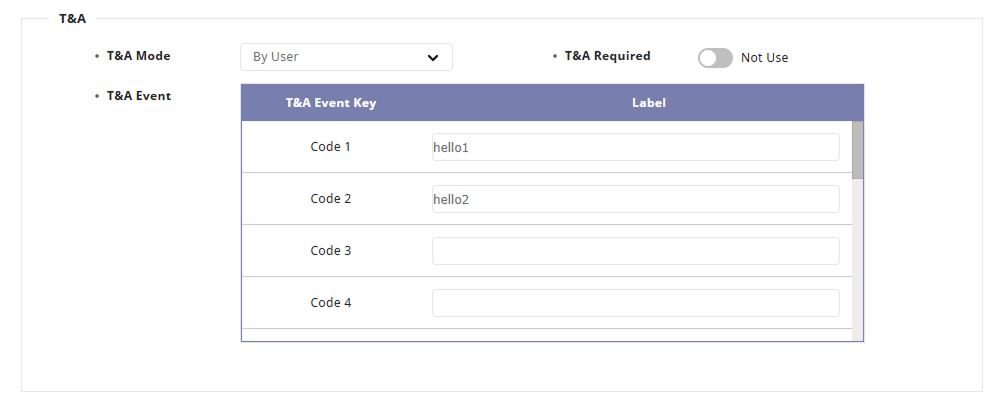
Task: Select the Code 3 key cell
Action: coord(331,251)
